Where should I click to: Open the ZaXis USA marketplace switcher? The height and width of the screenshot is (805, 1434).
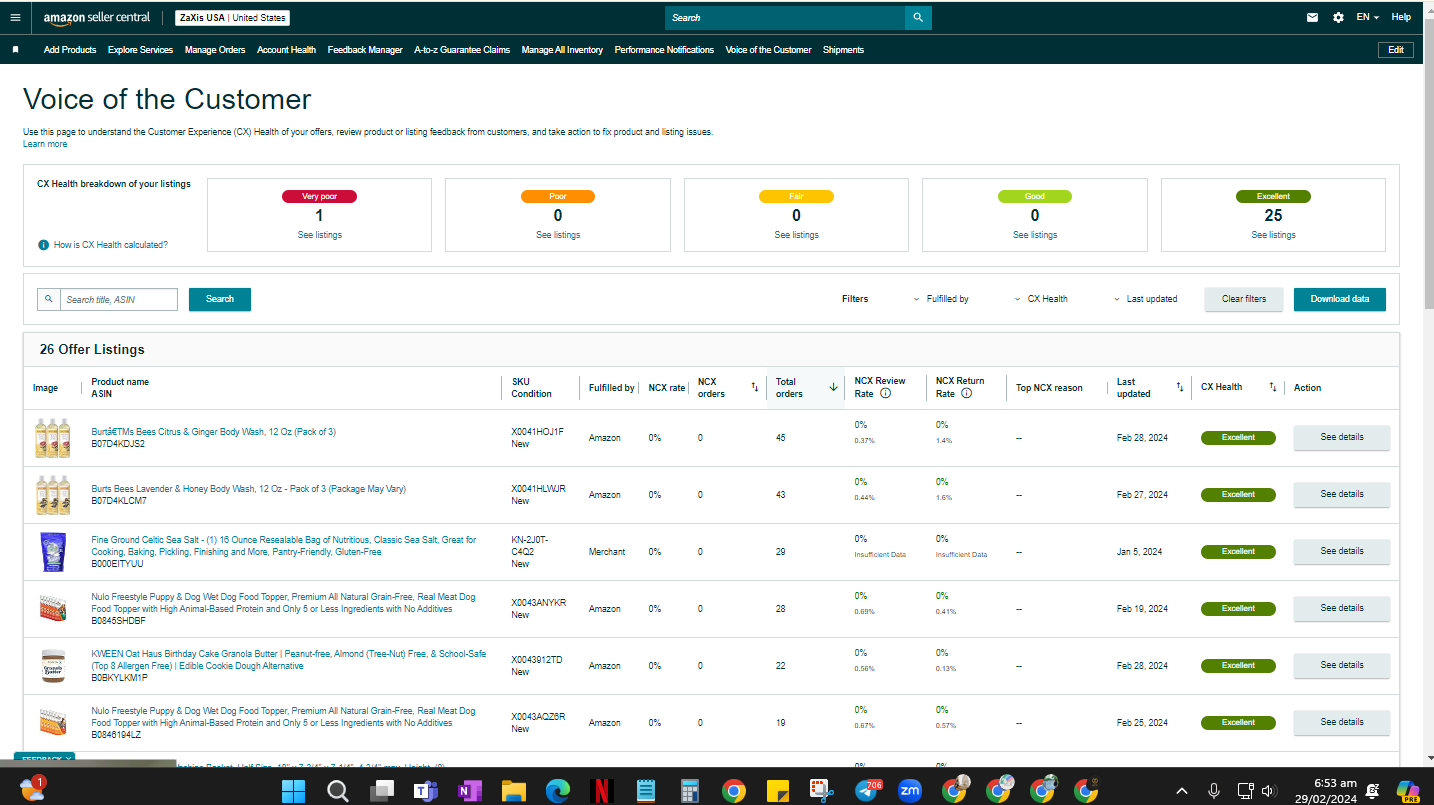point(231,17)
